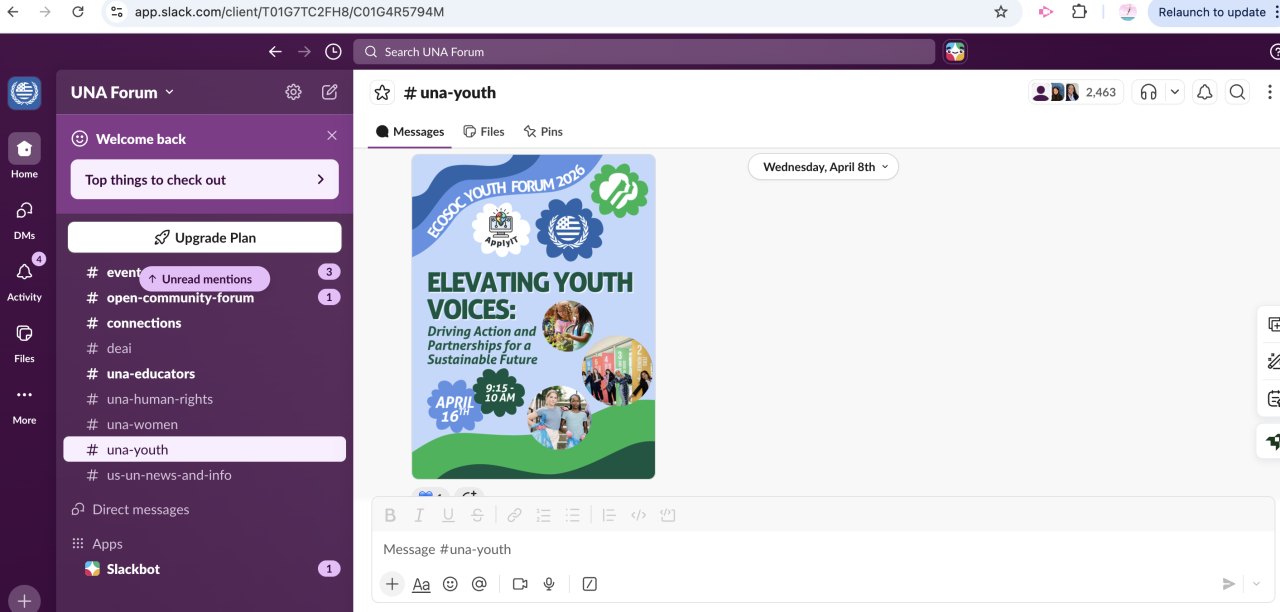Open the open-community-forum channel
Screen dimensions: 1280x612
pos(204,297)
